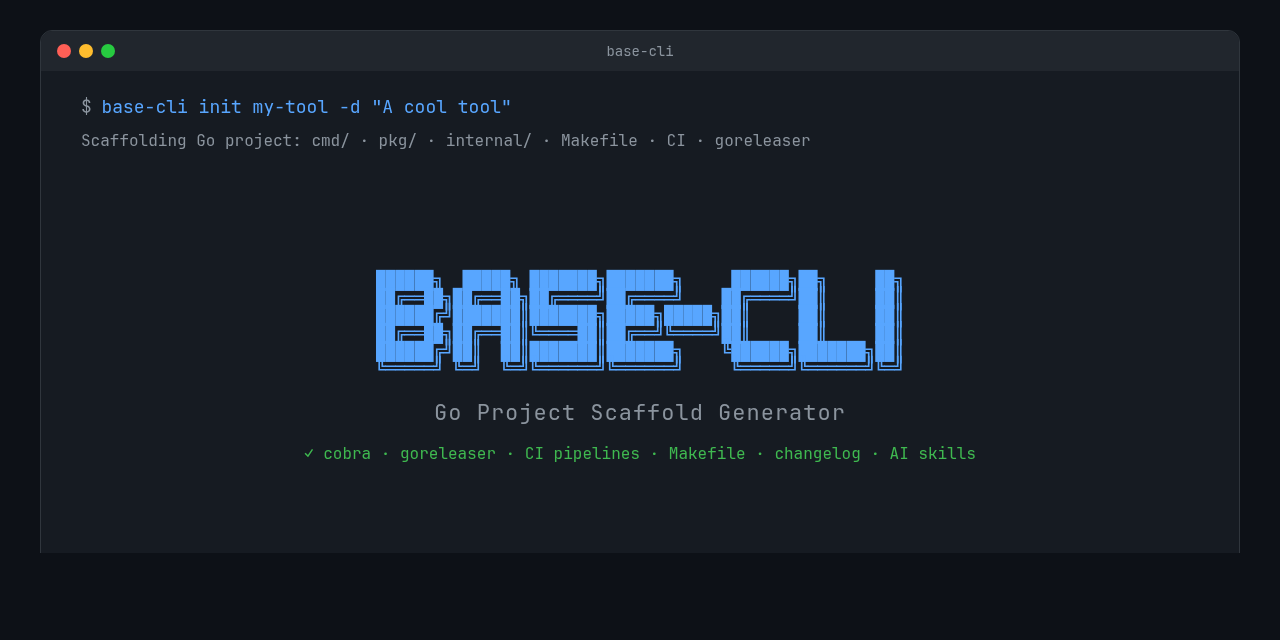Click the $ prompt symbol

pyautogui.click(x=86, y=107)
